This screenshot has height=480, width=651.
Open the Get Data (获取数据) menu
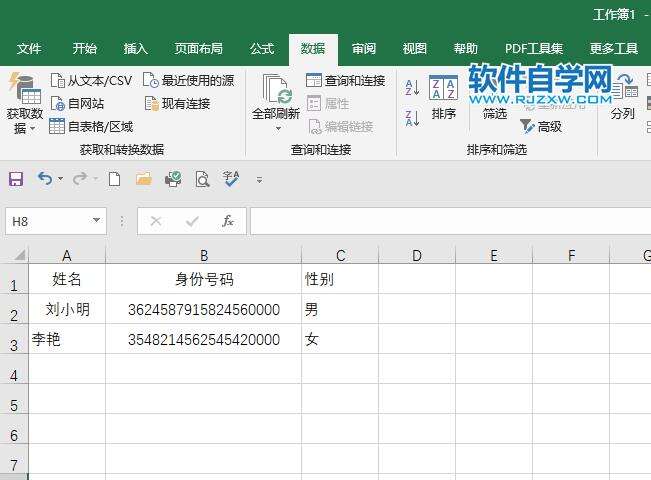pos(24,103)
